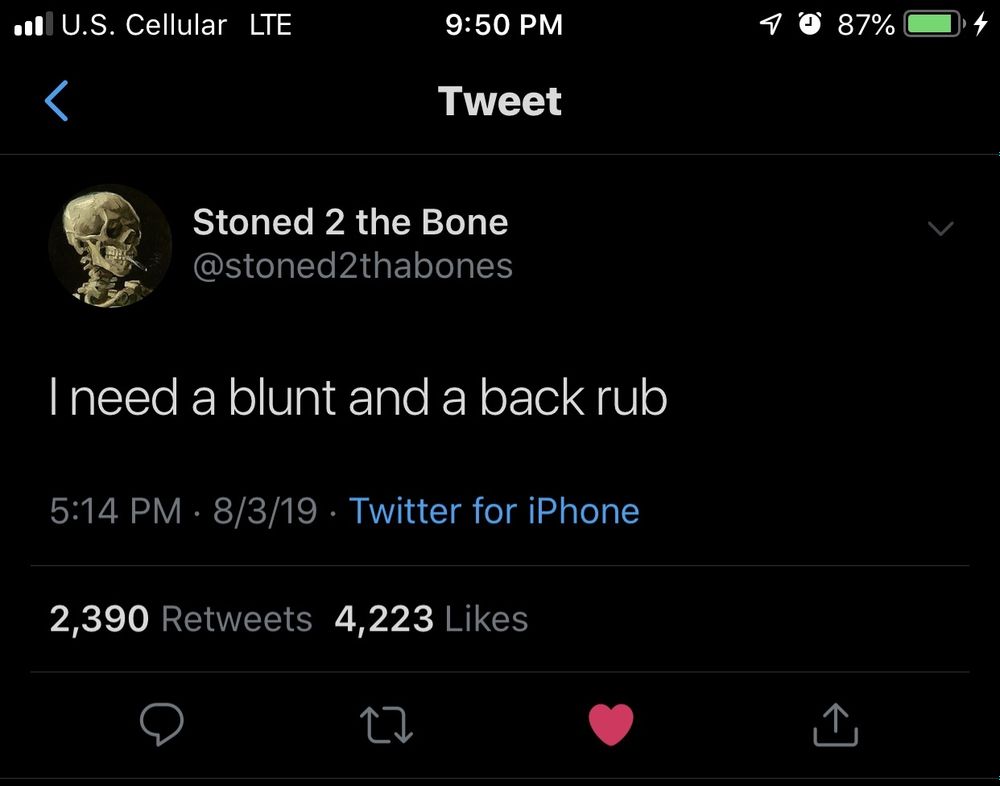Select the tweet text about back rub
Image resolution: width=1000 pixels, height=786 pixels.
click(x=358, y=398)
